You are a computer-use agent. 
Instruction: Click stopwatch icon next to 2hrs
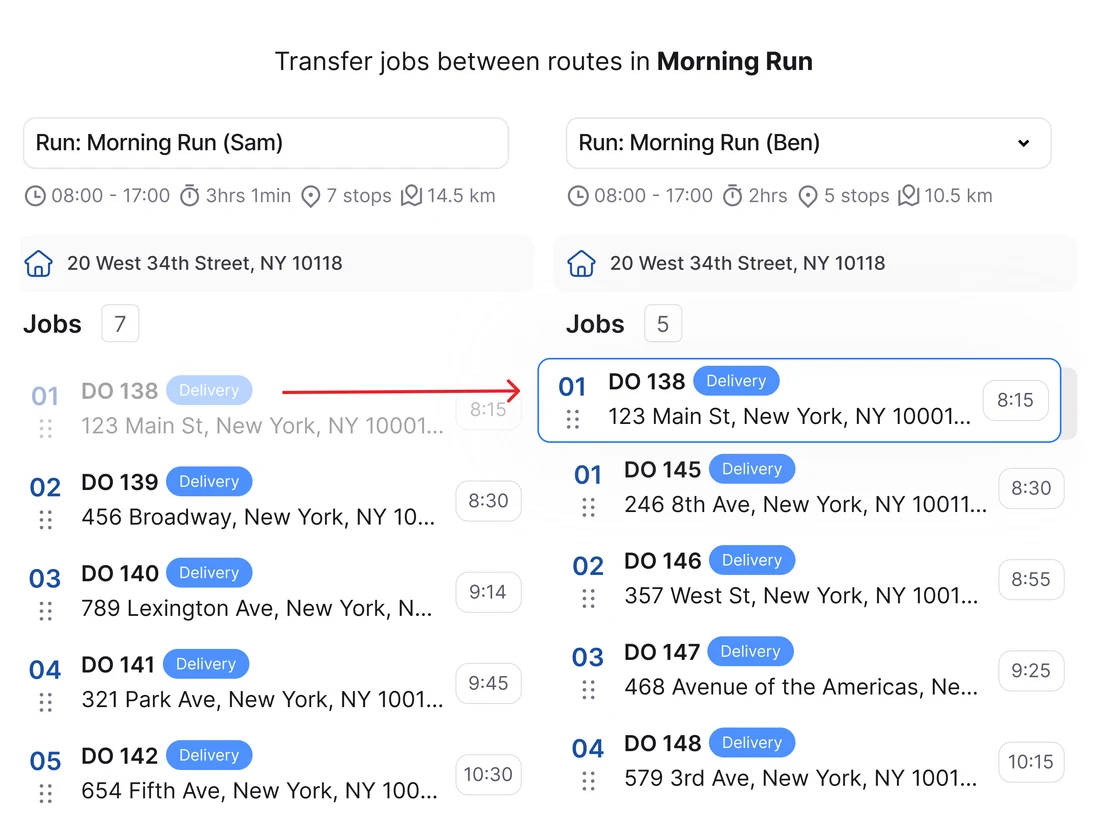pyautogui.click(x=732, y=195)
